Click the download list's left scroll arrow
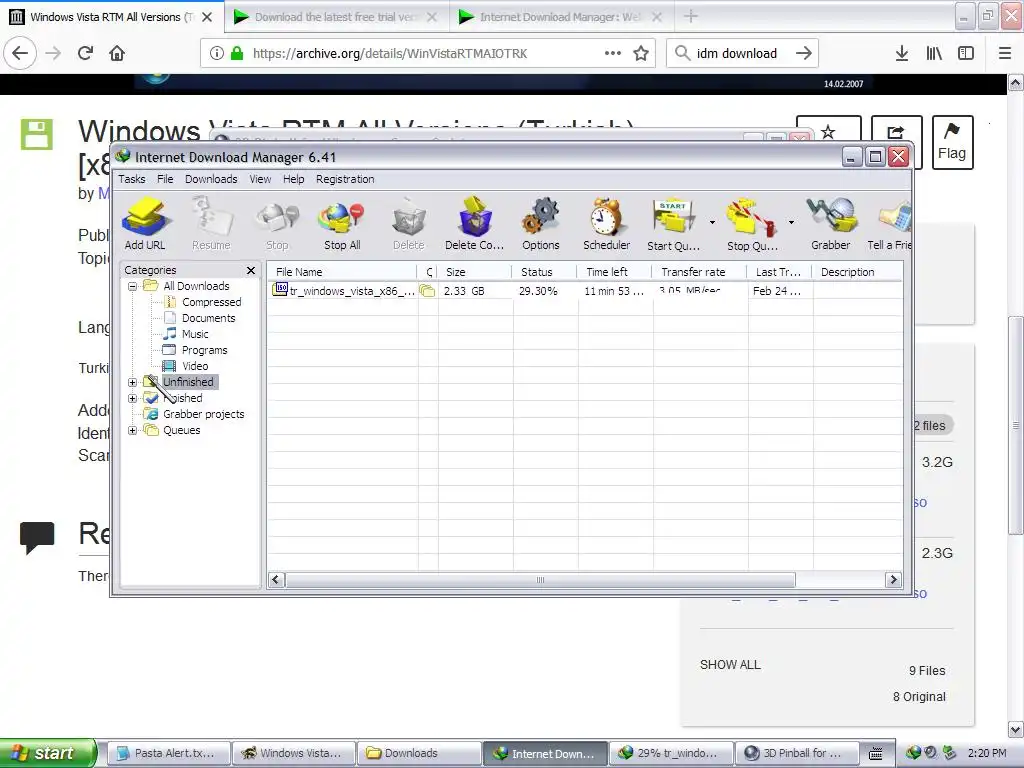This screenshot has width=1024, height=768. pos(276,580)
